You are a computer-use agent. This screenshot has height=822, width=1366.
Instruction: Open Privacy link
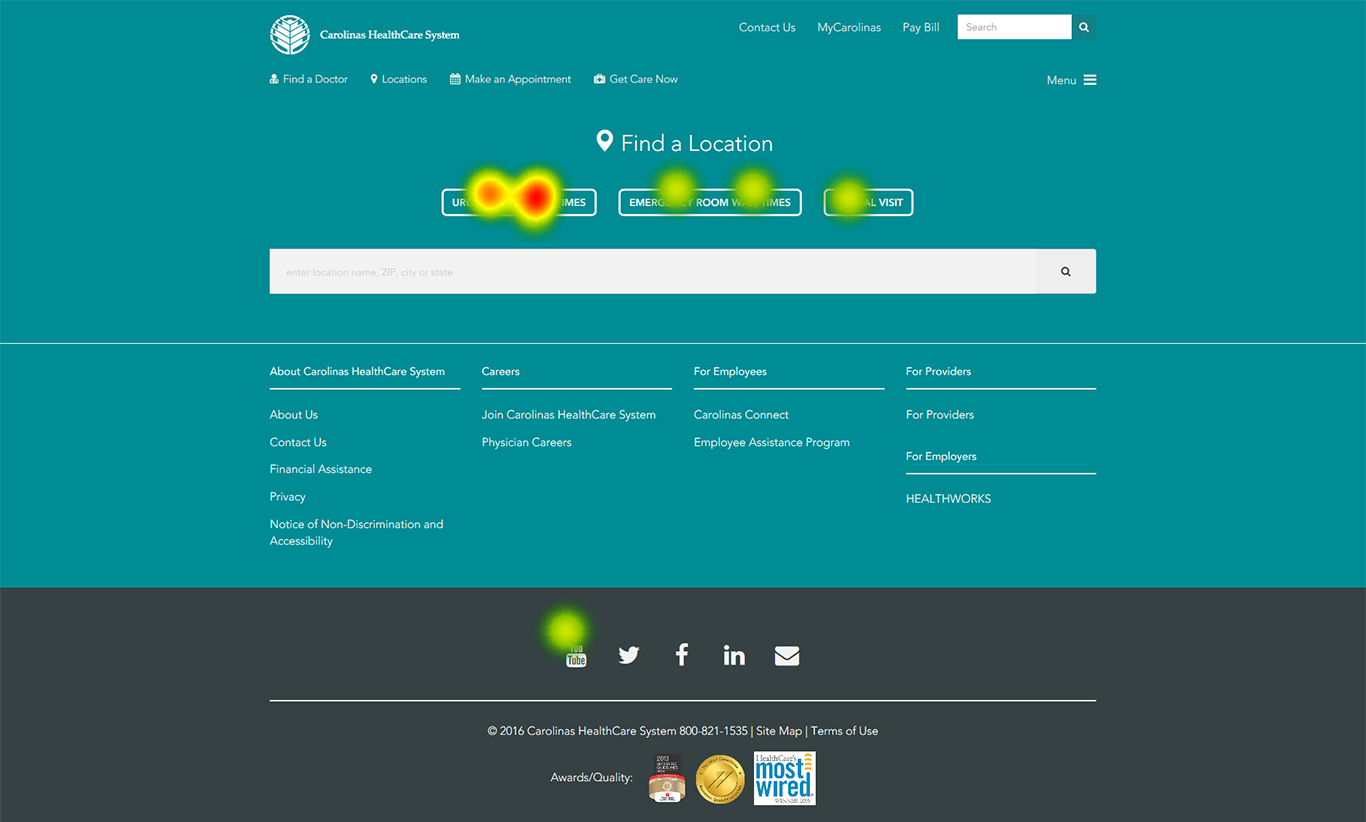[x=288, y=496]
